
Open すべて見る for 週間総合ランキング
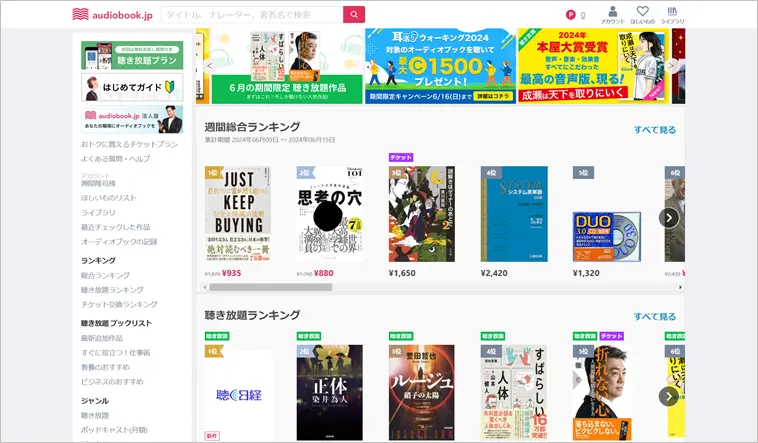pyautogui.click(x=655, y=130)
